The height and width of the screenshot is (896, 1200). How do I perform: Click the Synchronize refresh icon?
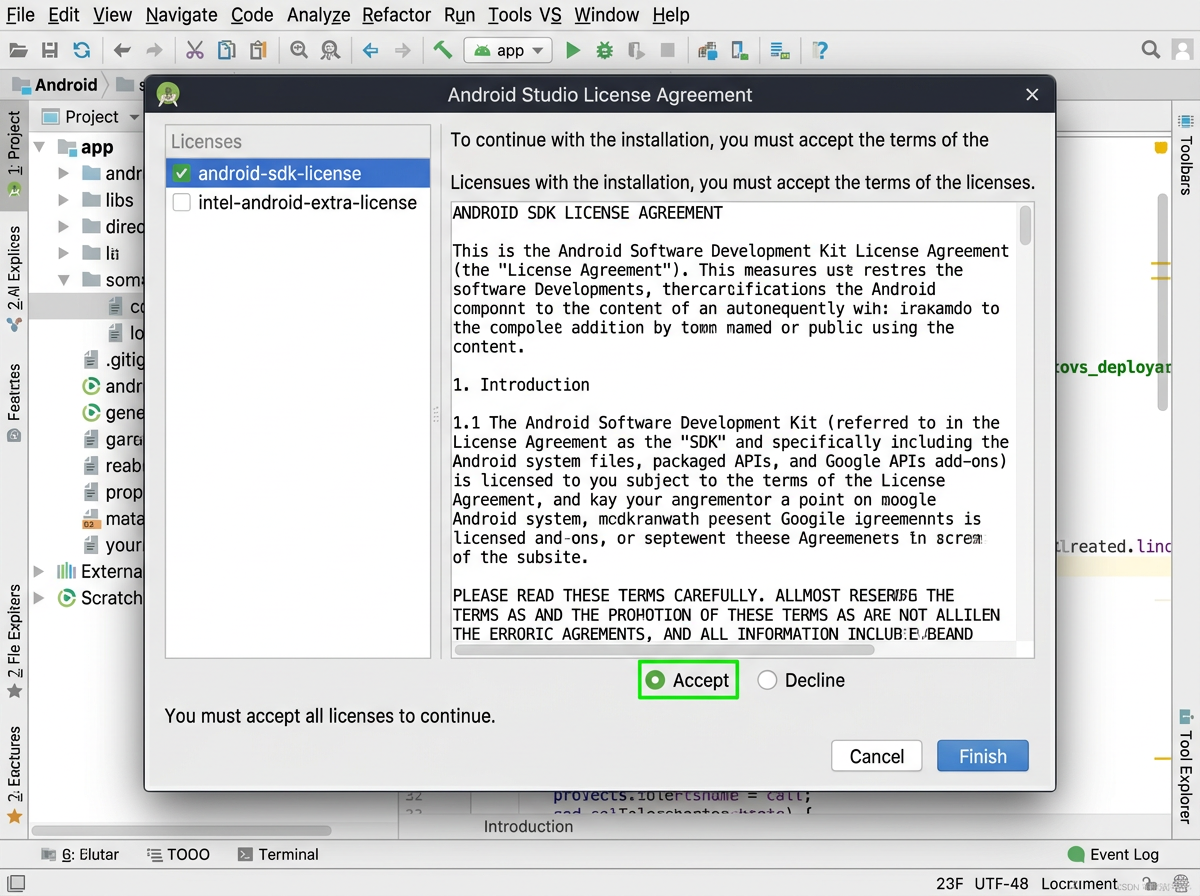coord(82,50)
